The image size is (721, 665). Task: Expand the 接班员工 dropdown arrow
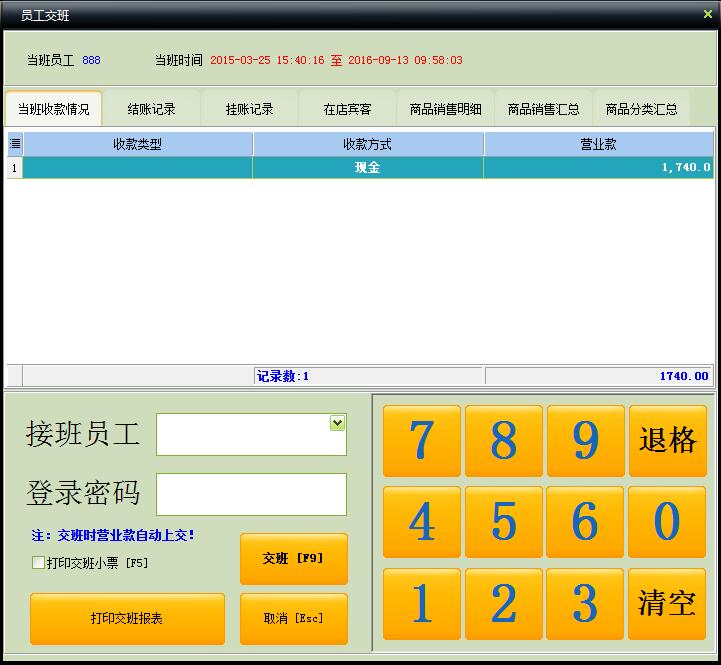(x=337, y=423)
